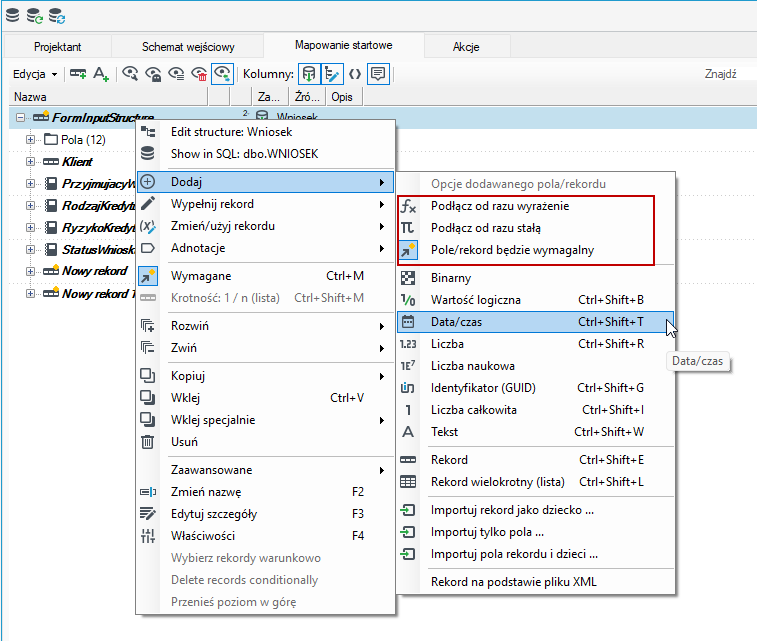This screenshot has width=757, height=641.
Task: Toggle the highlighted eye filter toolbar button
Action: click(223, 74)
